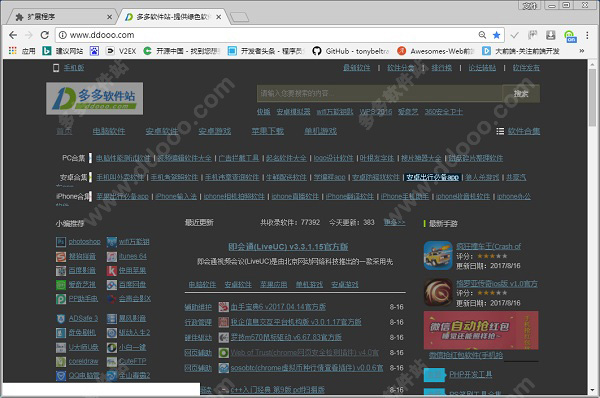This screenshot has width=600, height=398.
Task: Open the WPS 2016 hot search link
Action: [376, 112]
